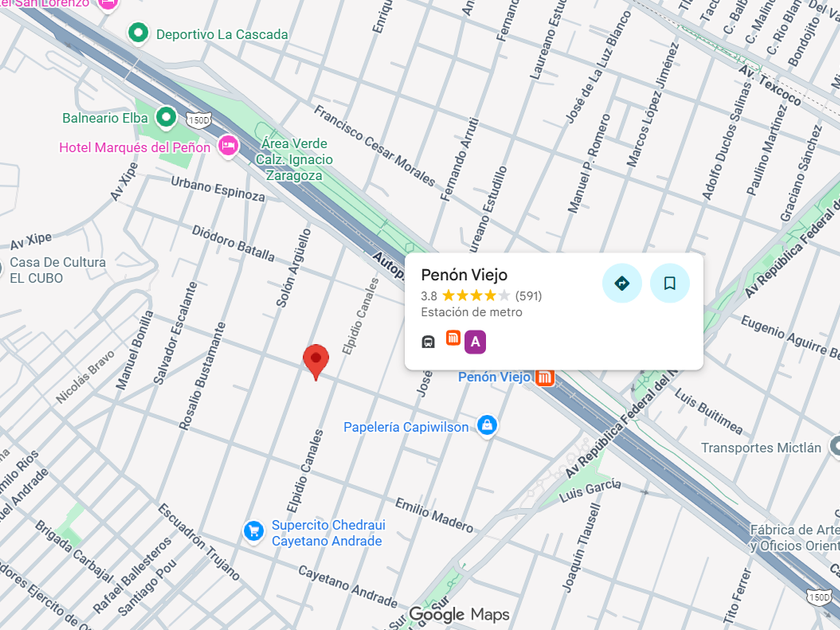840x630 pixels.
Task: Click the Peñón Viejo station map label
Action: coord(493,377)
